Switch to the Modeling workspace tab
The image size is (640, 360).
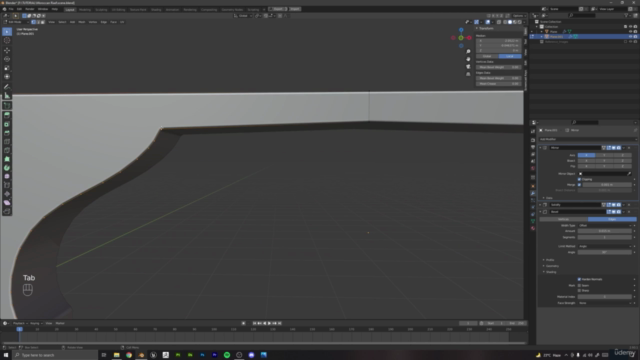coord(85,9)
